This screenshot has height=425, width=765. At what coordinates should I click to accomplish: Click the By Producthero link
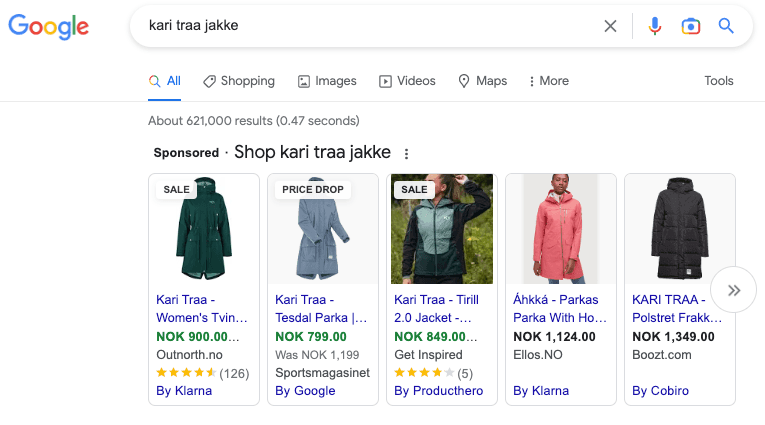[x=439, y=391]
